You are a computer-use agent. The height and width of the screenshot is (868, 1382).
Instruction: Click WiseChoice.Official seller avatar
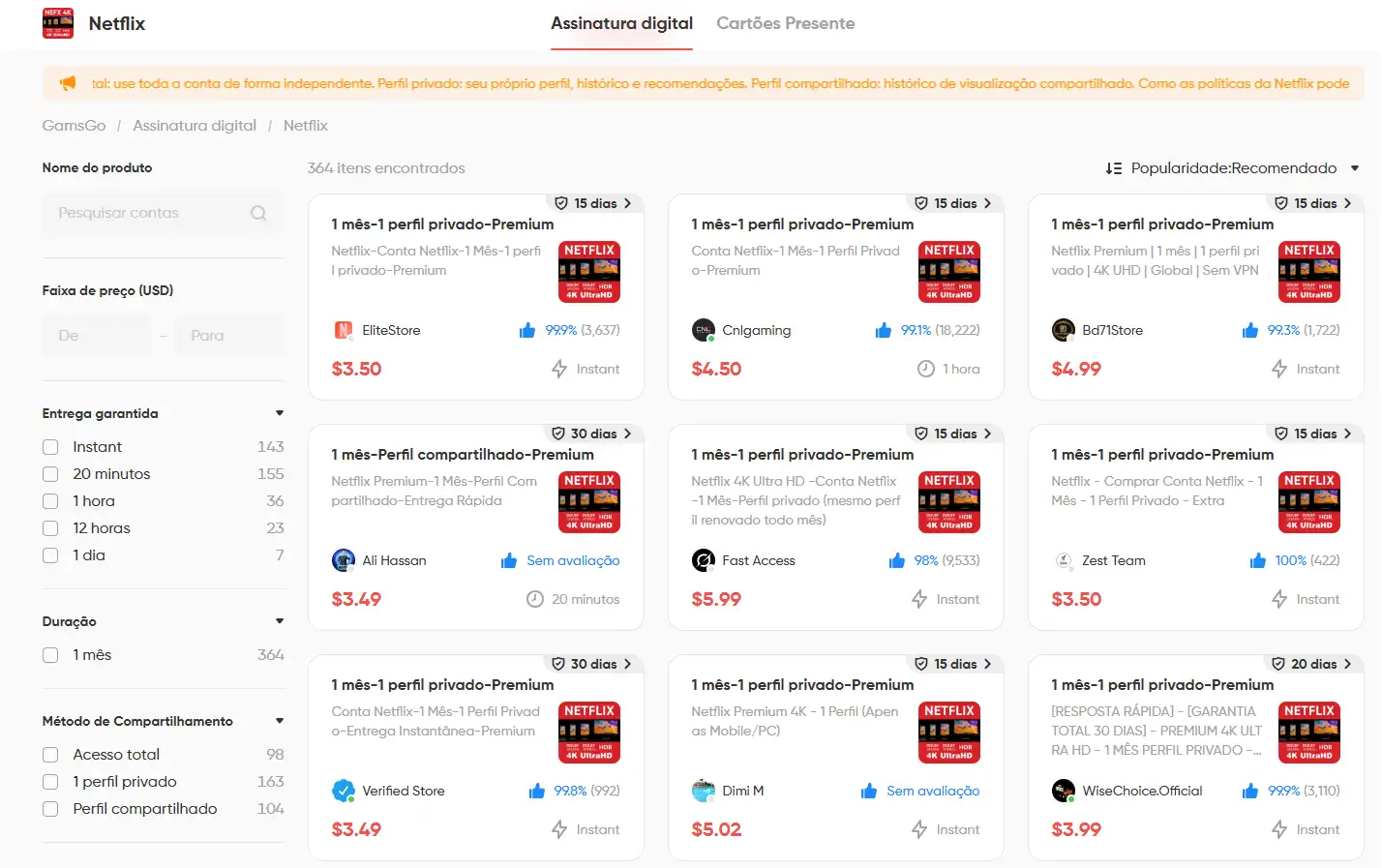(1063, 791)
